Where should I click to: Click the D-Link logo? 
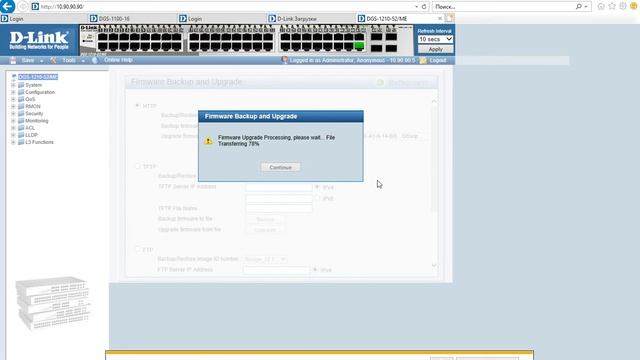[39, 40]
